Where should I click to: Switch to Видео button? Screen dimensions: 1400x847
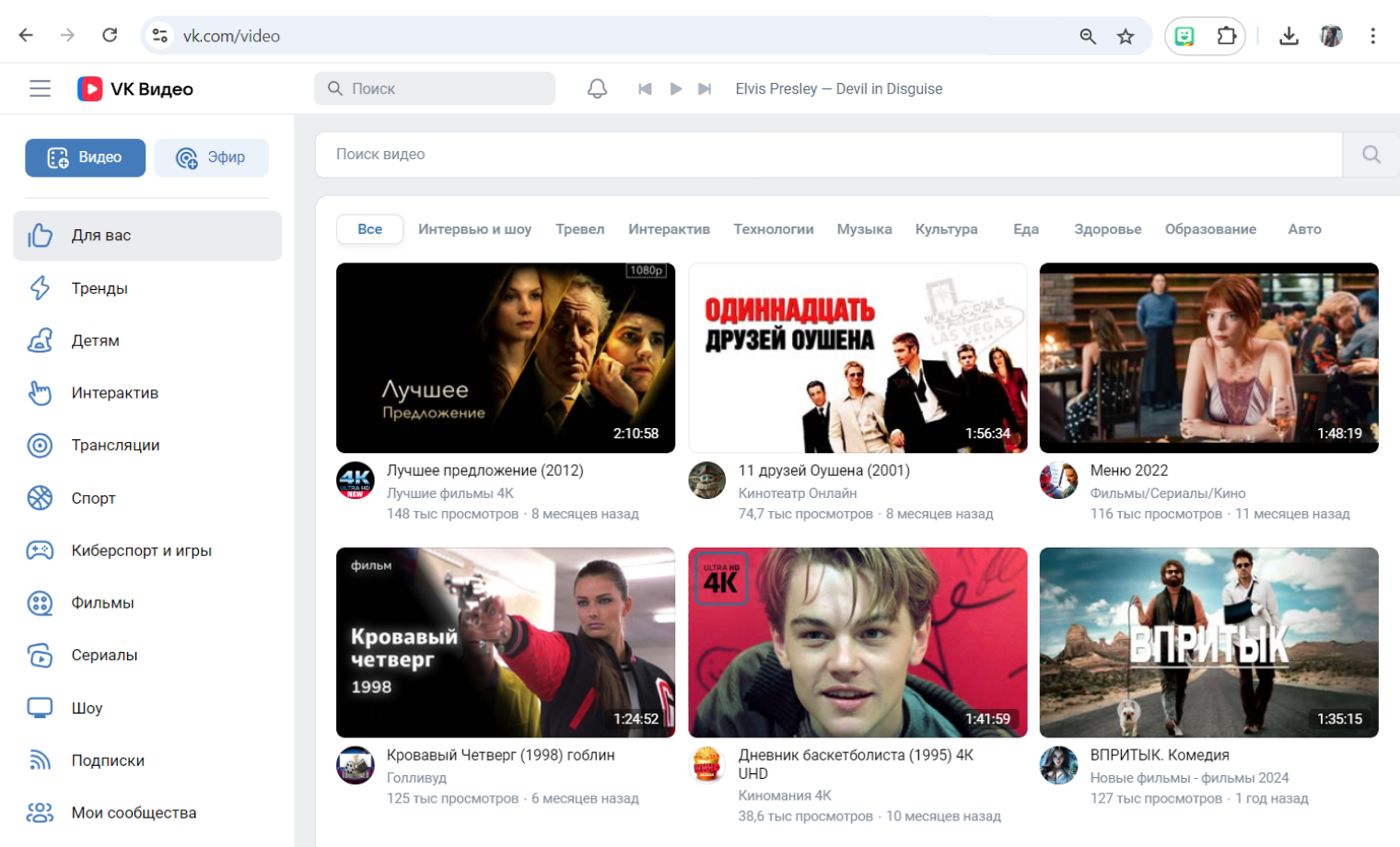point(85,157)
